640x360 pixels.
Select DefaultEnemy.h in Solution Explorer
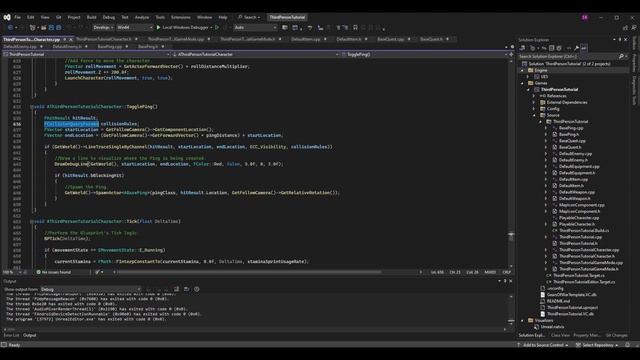(573, 160)
